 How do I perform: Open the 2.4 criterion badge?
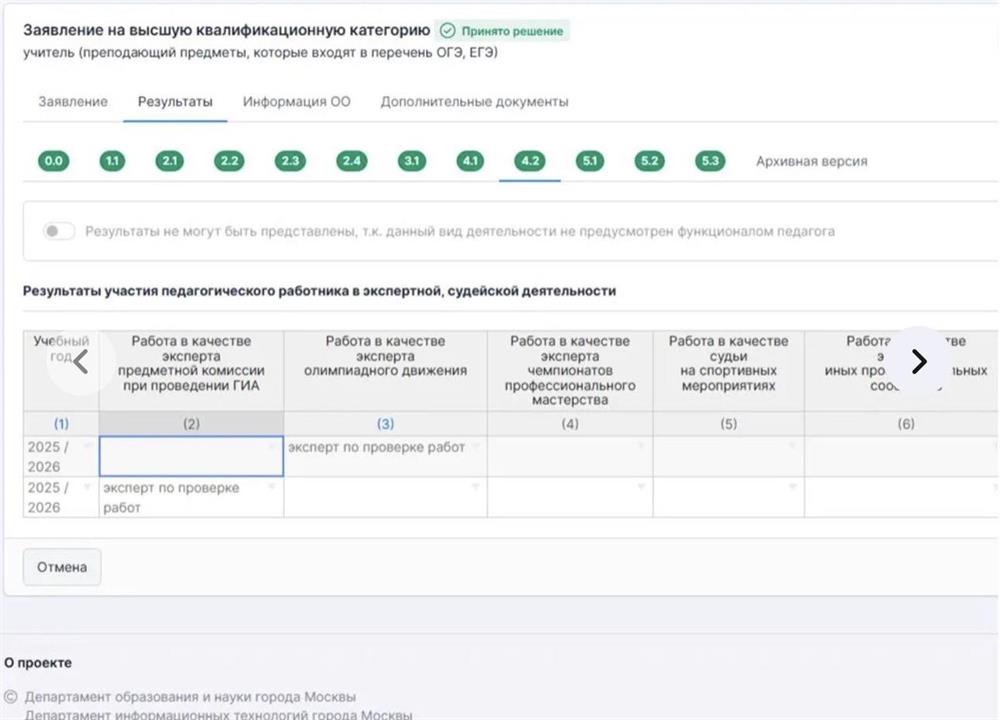pos(352,161)
